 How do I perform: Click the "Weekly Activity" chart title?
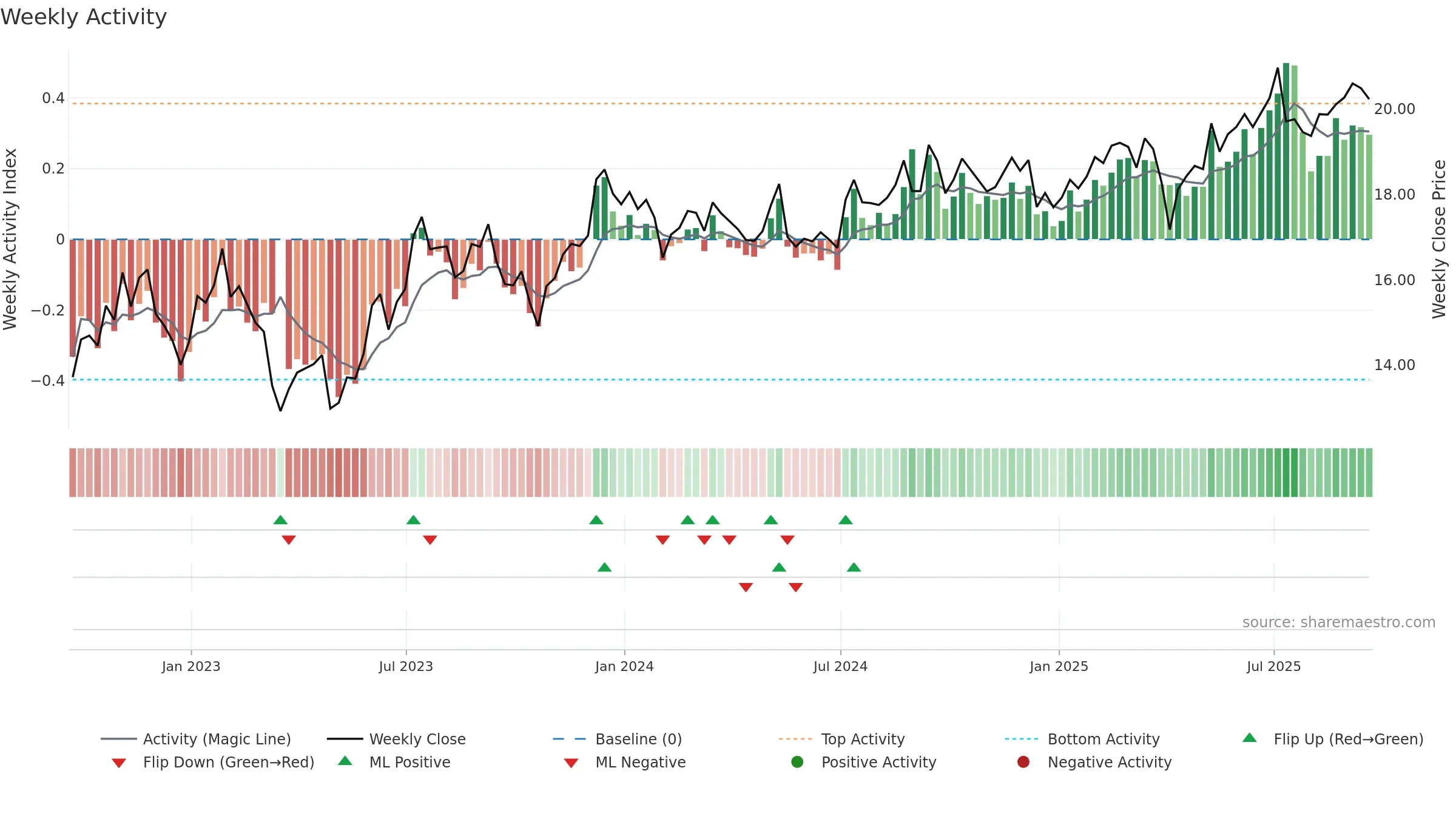[84, 17]
